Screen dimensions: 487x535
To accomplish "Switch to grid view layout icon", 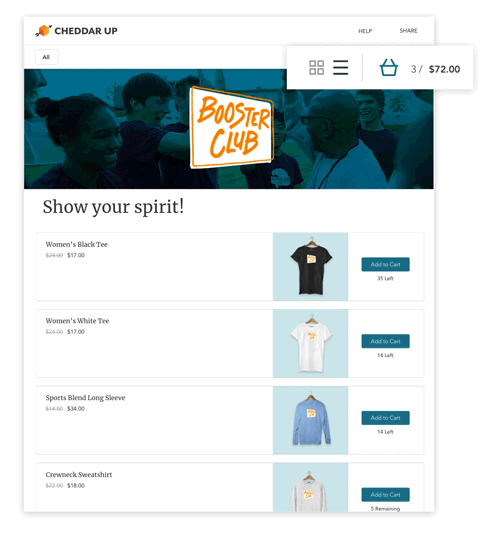I will point(316,68).
